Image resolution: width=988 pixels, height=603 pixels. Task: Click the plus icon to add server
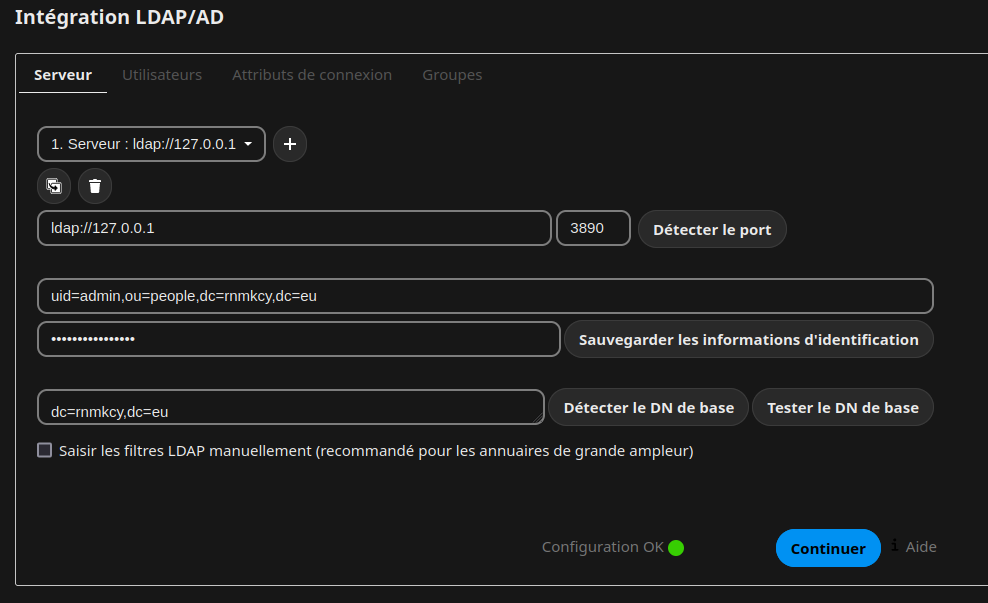(x=290, y=144)
